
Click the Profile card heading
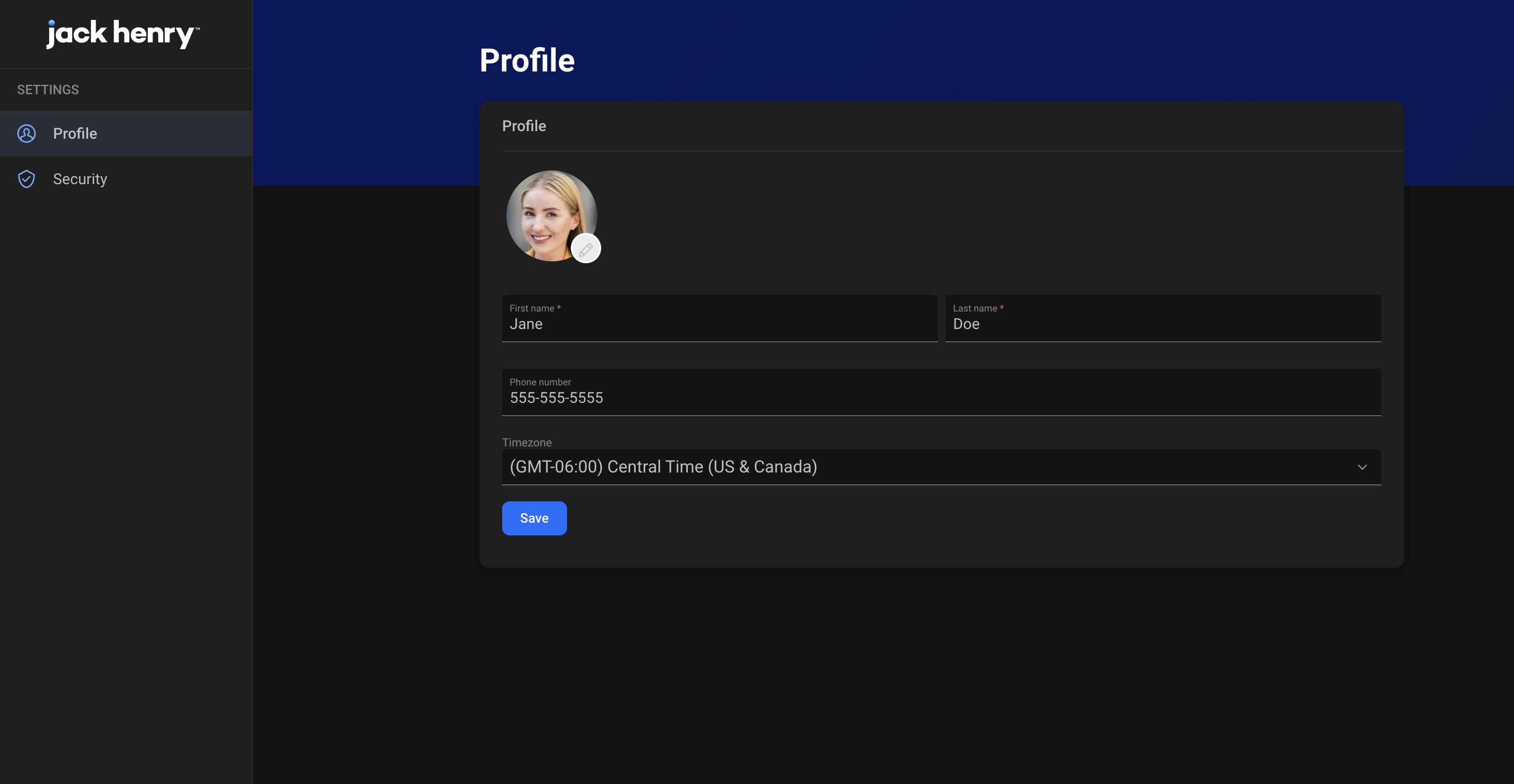click(x=523, y=125)
